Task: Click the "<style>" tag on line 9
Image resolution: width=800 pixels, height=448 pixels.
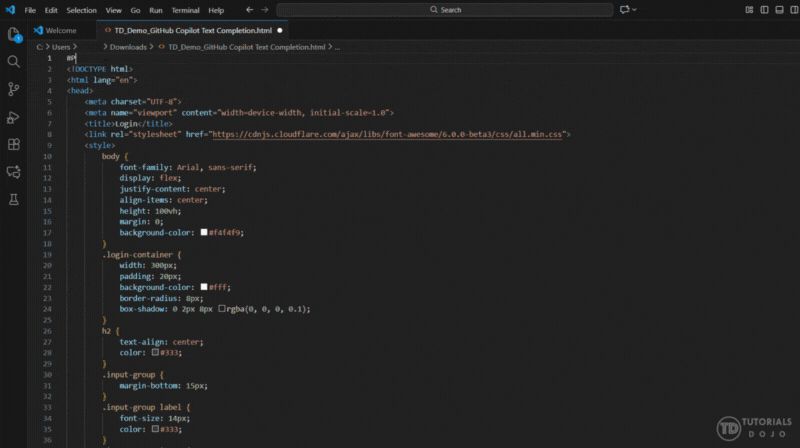Action: click(99, 145)
